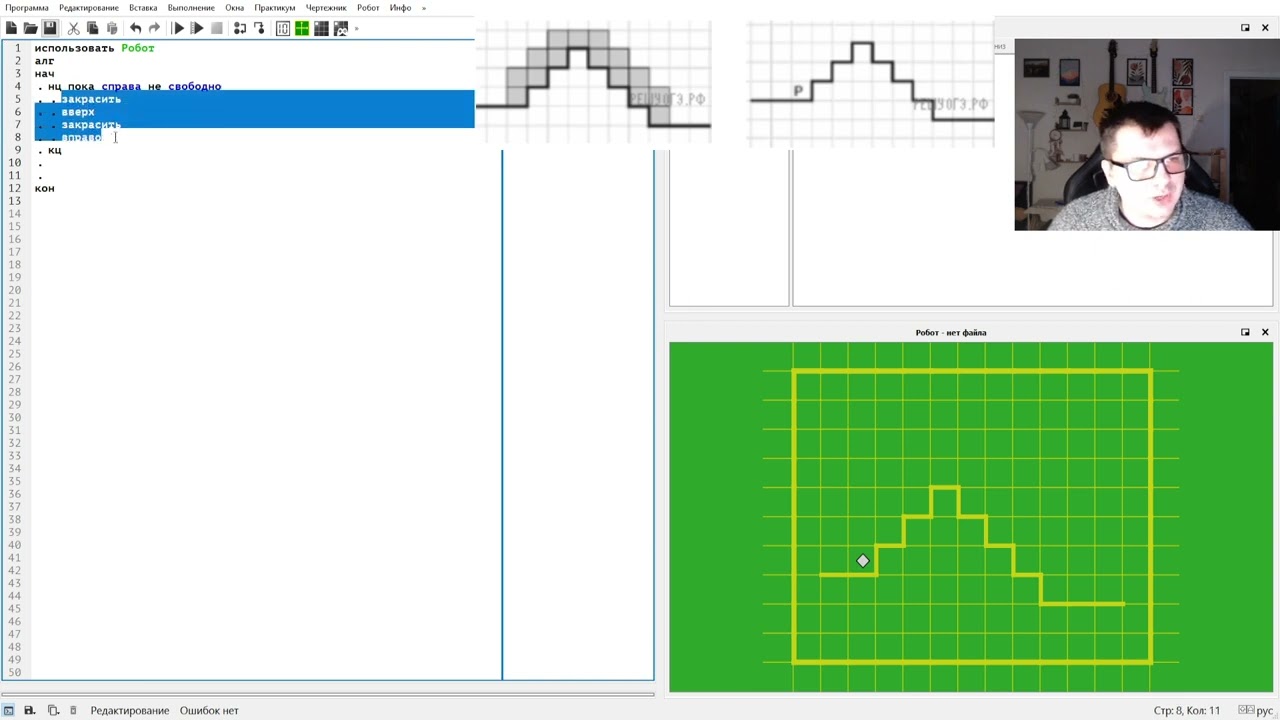Click the Редактирование mode status text
Screen dimensions: 1280x720
pos(130,711)
